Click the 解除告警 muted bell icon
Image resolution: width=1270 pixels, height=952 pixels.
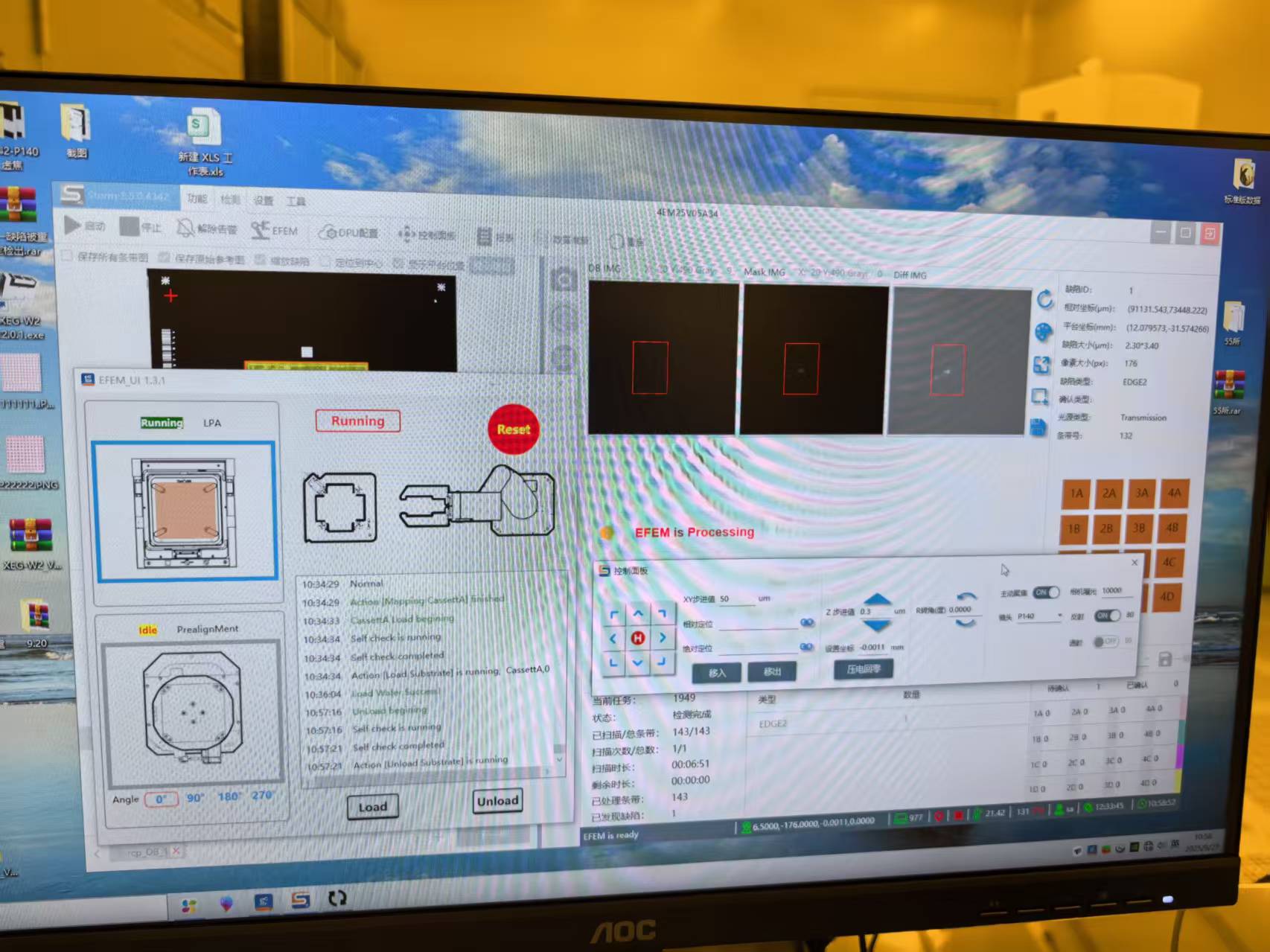(x=185, y=228)
